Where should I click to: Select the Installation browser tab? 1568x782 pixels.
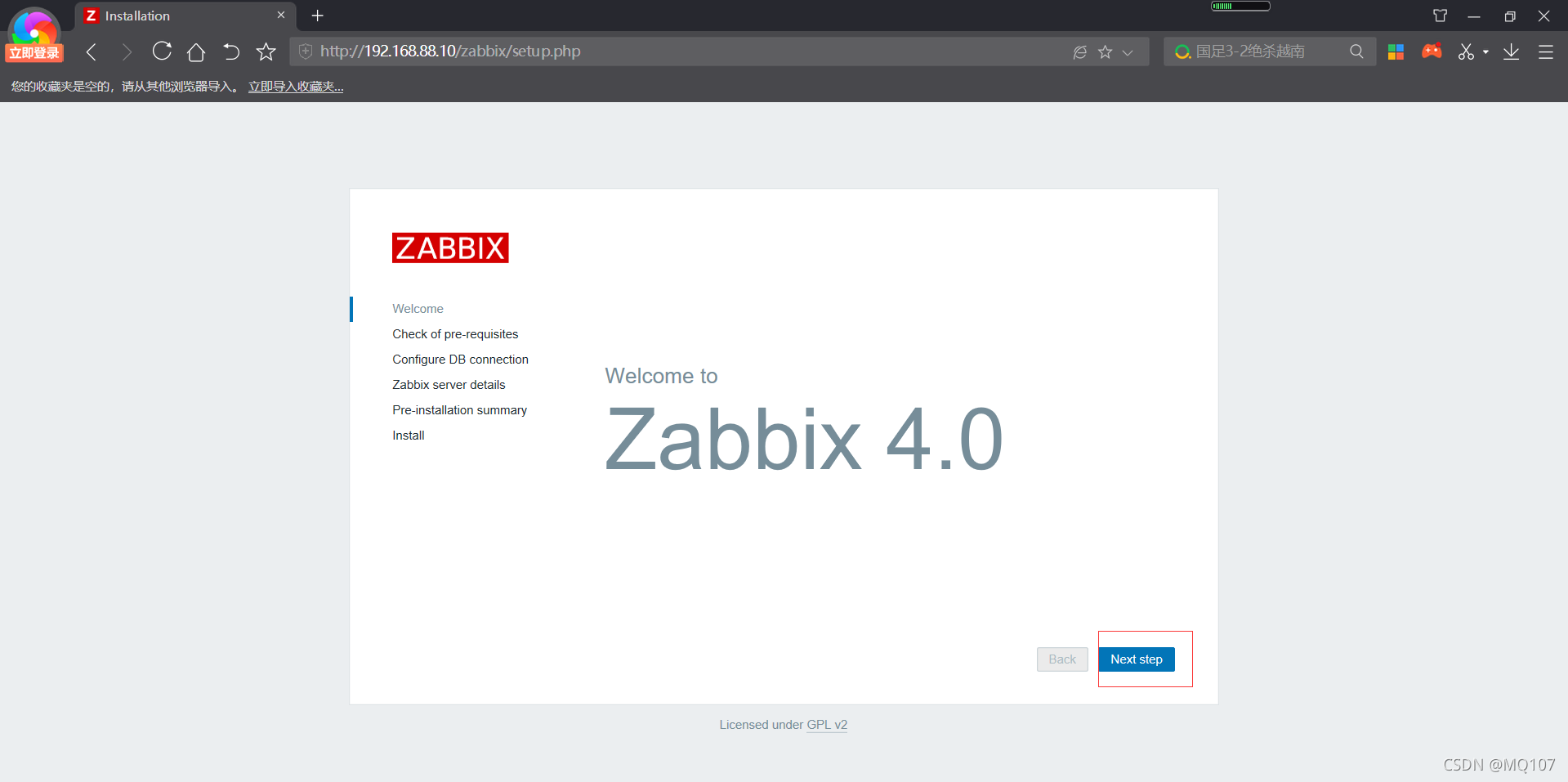185,16
